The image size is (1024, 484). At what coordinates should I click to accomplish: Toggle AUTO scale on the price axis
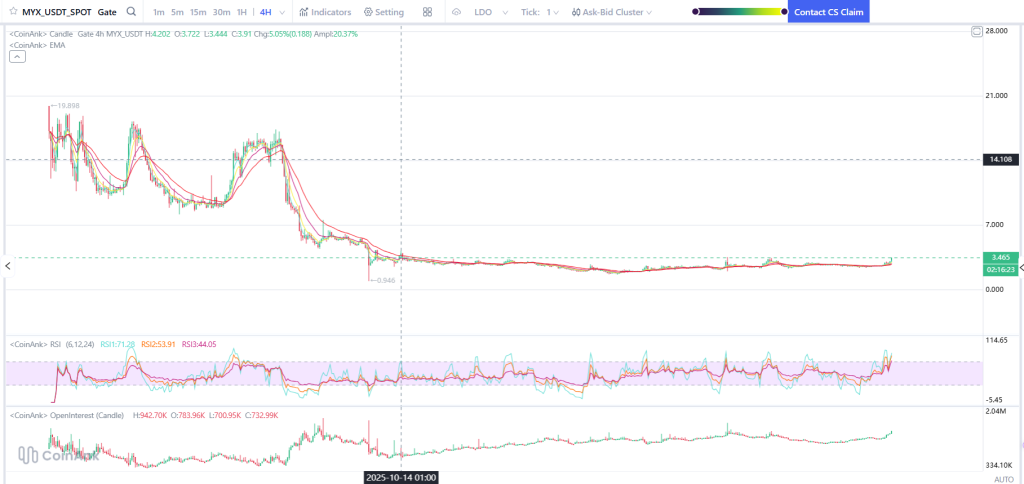[1003, 479]
